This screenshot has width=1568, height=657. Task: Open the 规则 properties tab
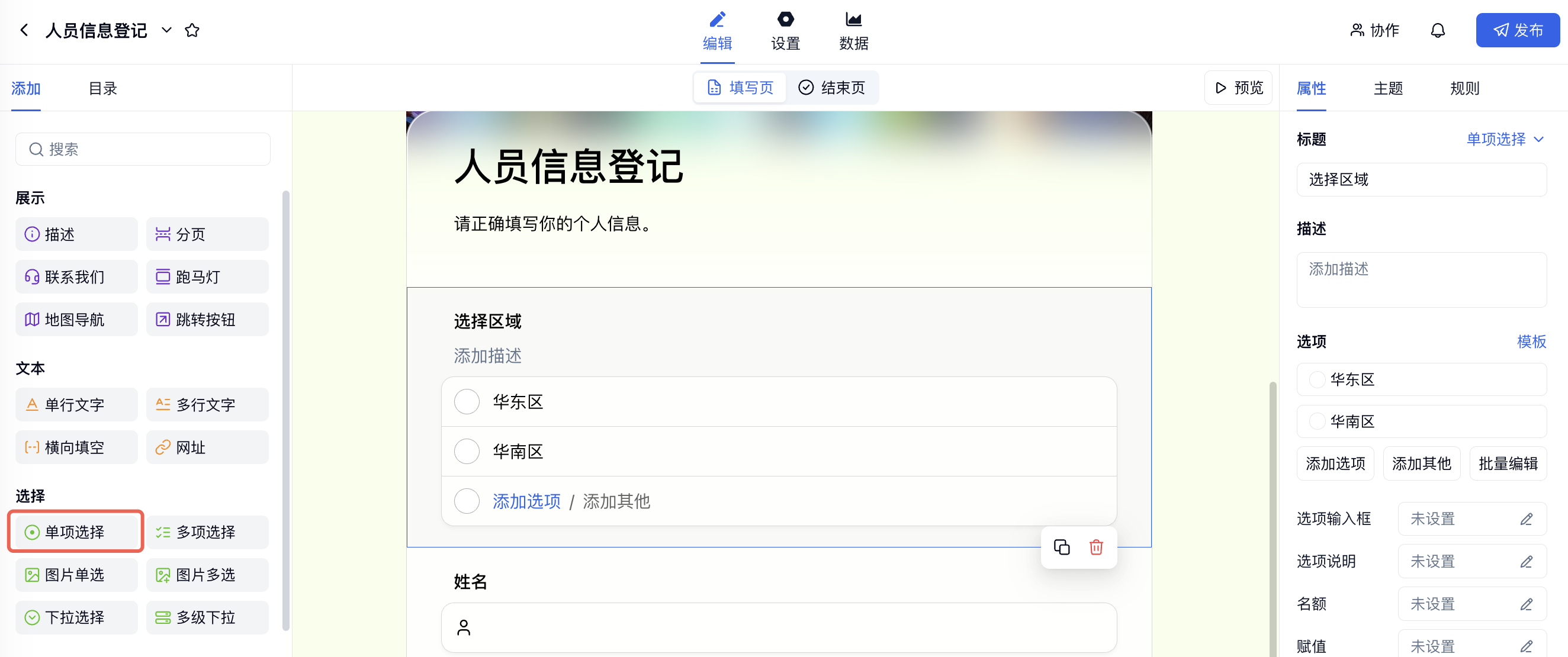pyautogui.click(x=1464, y=88)
